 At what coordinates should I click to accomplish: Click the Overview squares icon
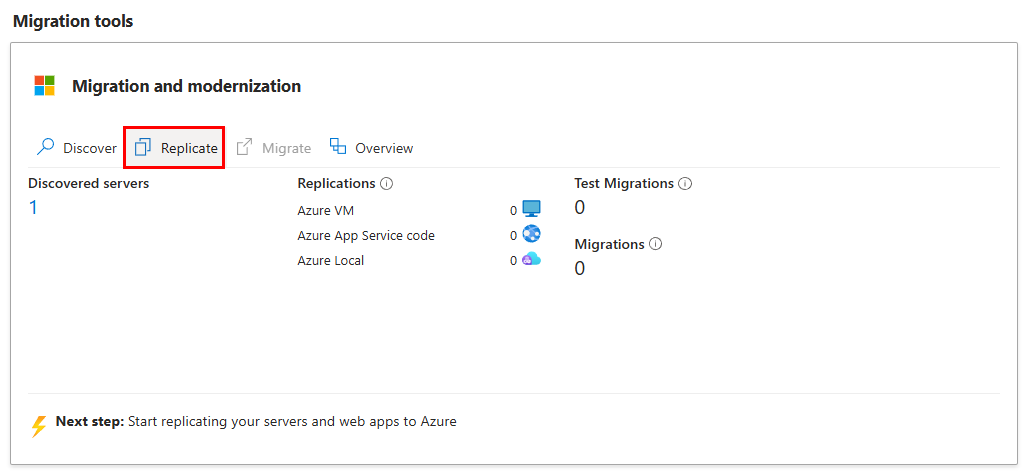(x=338, y=146)
